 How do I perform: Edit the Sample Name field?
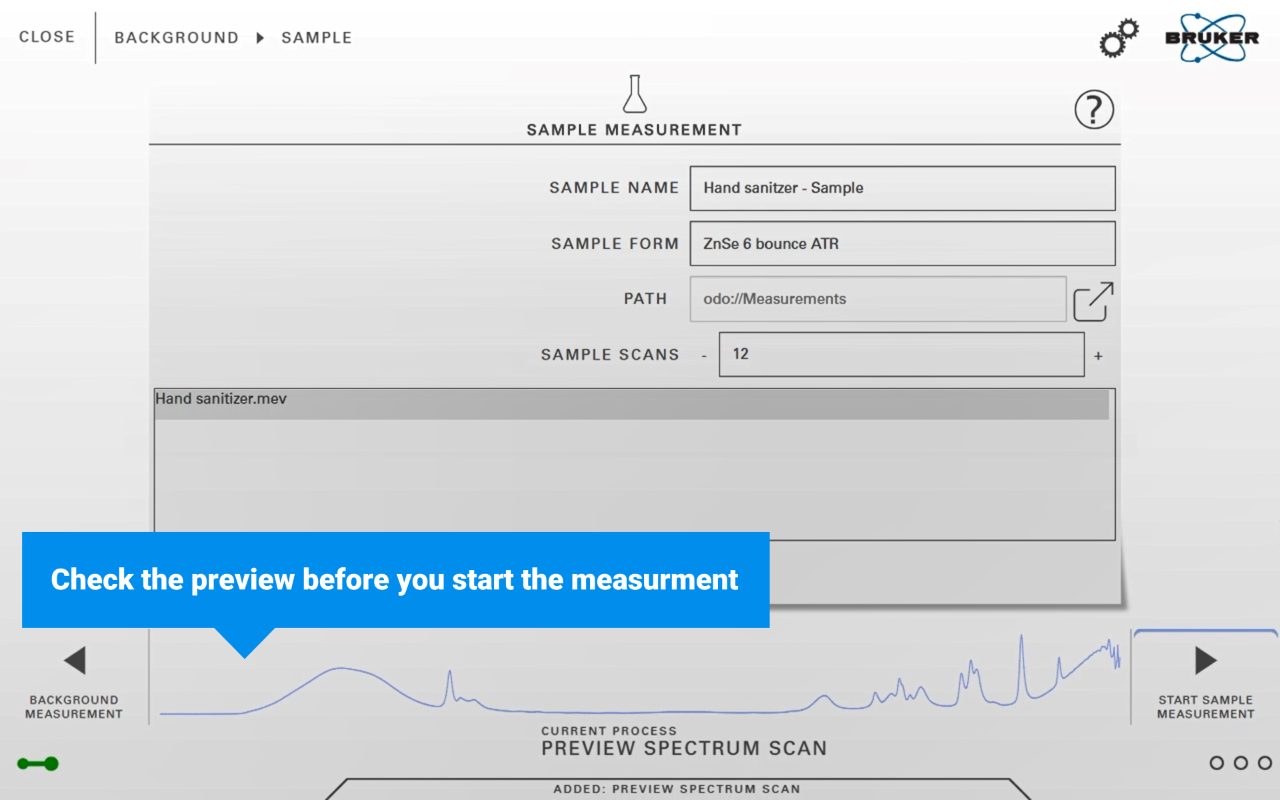pyautogui.click(x=902, y=188)
